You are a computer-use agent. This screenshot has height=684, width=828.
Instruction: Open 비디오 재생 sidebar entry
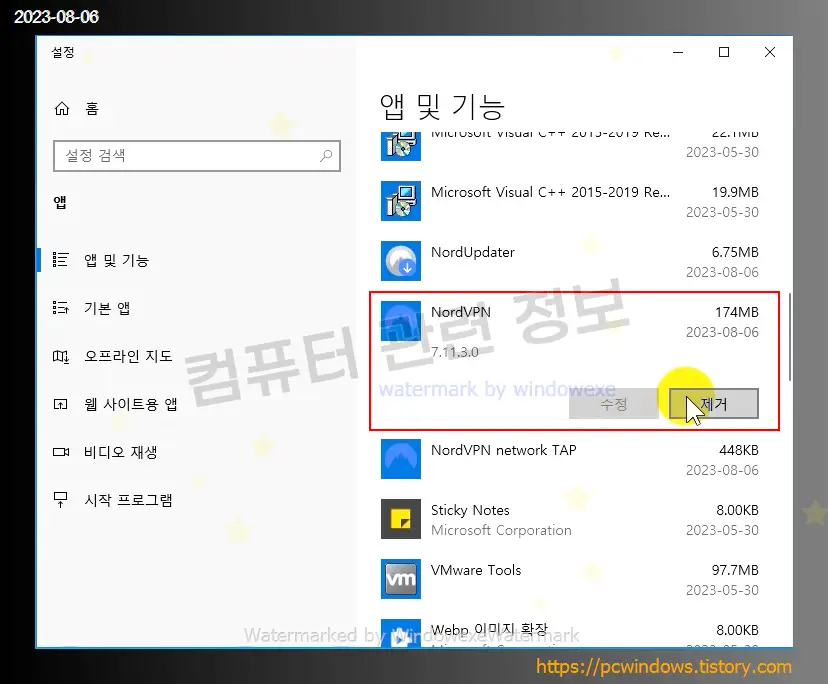tap(120, 452)
